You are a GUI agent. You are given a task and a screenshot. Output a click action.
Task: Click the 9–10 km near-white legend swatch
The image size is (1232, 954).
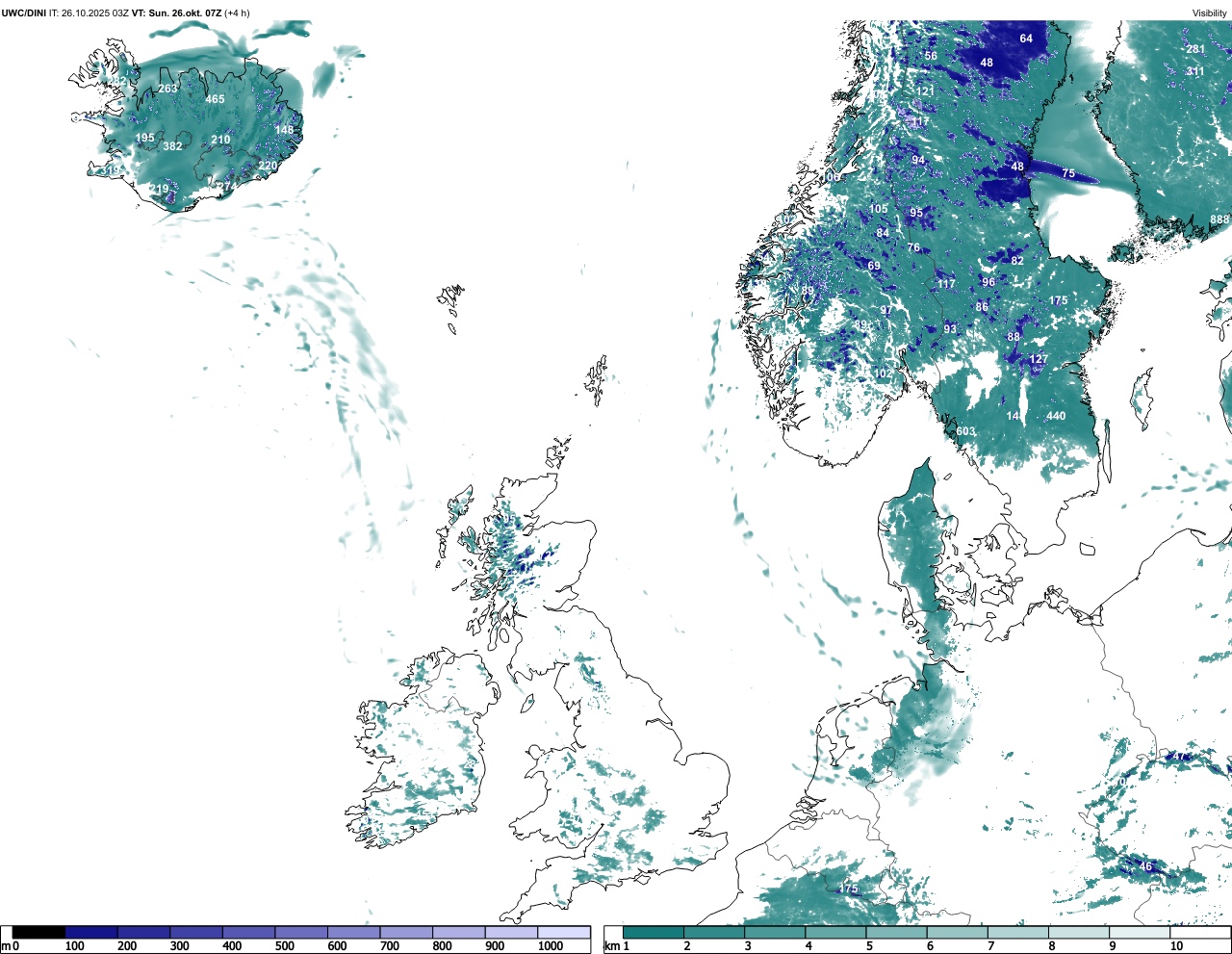click(x=1141, y=932)
